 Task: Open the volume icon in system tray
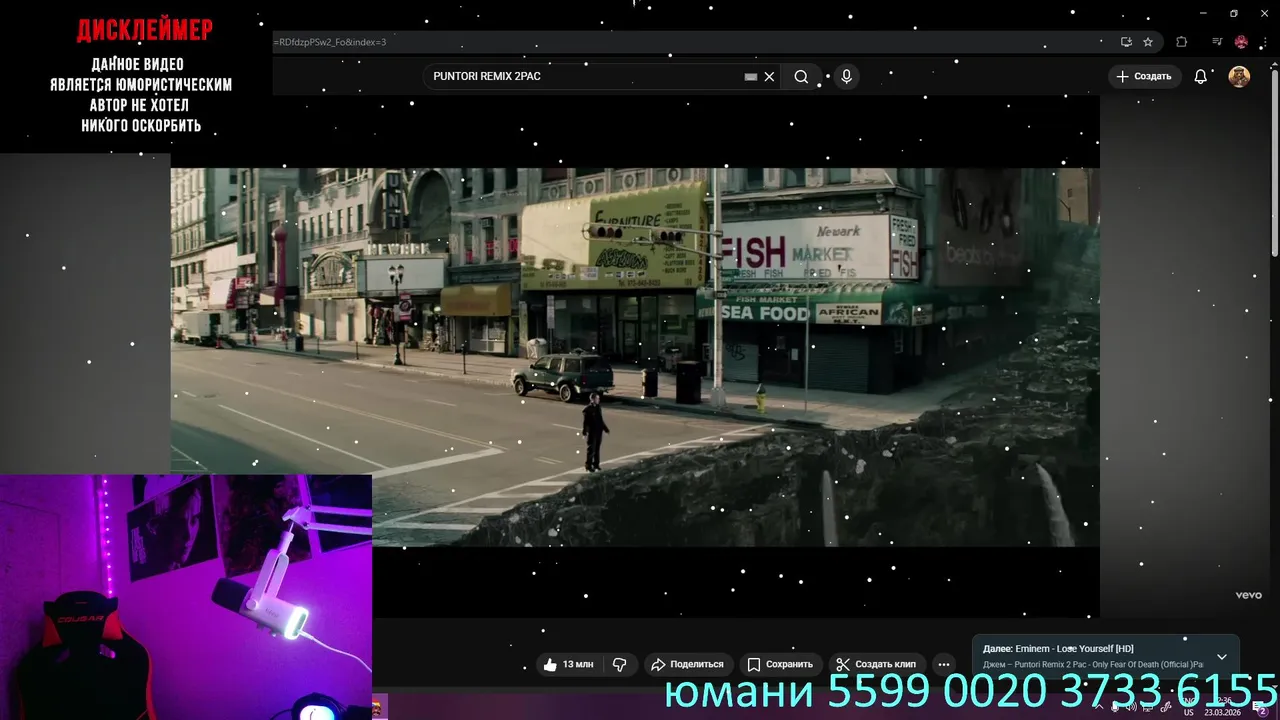pyautogui.click(x=1131, y=708)
